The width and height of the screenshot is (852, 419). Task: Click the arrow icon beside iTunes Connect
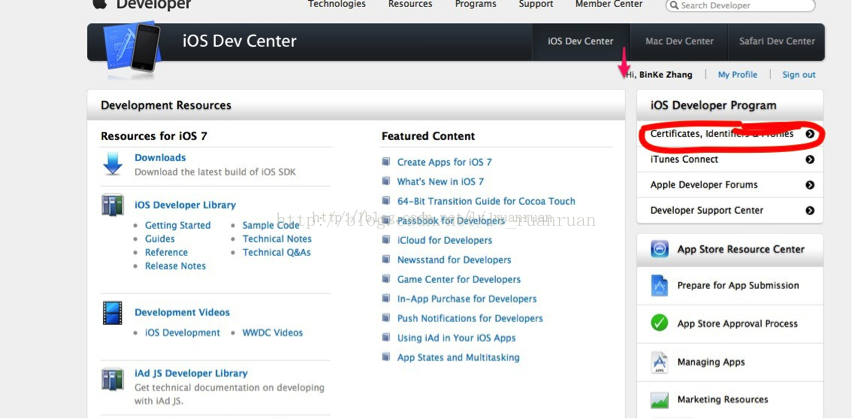pos(810,159)
